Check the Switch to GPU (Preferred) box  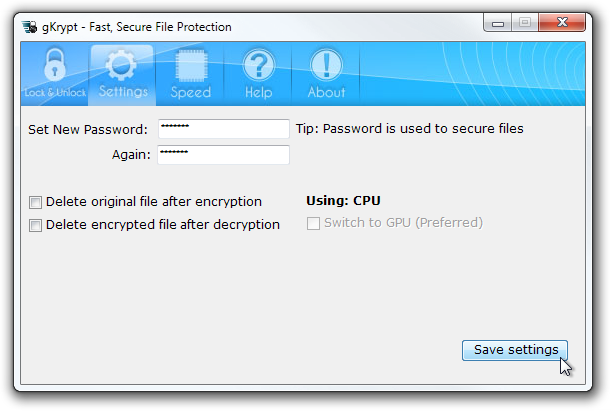[x=313, y=223]
